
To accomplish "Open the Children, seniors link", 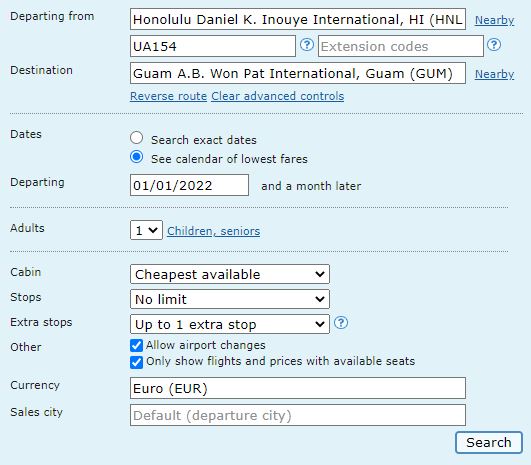I will [x=213, y=231].
